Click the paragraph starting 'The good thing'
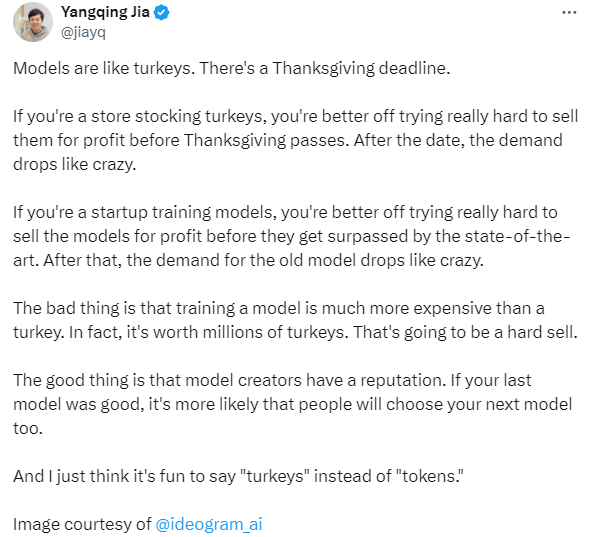590x537 pixels. 292,404
